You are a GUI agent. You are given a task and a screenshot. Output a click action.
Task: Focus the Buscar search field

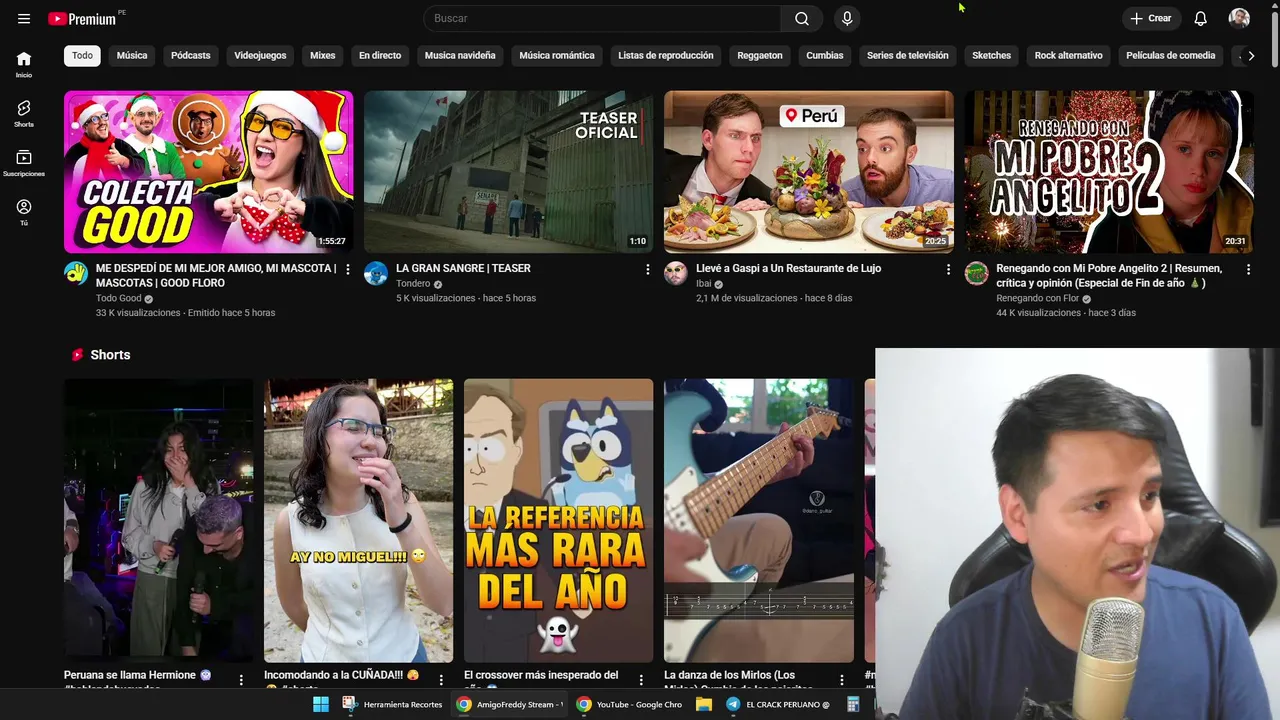pyautogui.click(x=602, y=18)
